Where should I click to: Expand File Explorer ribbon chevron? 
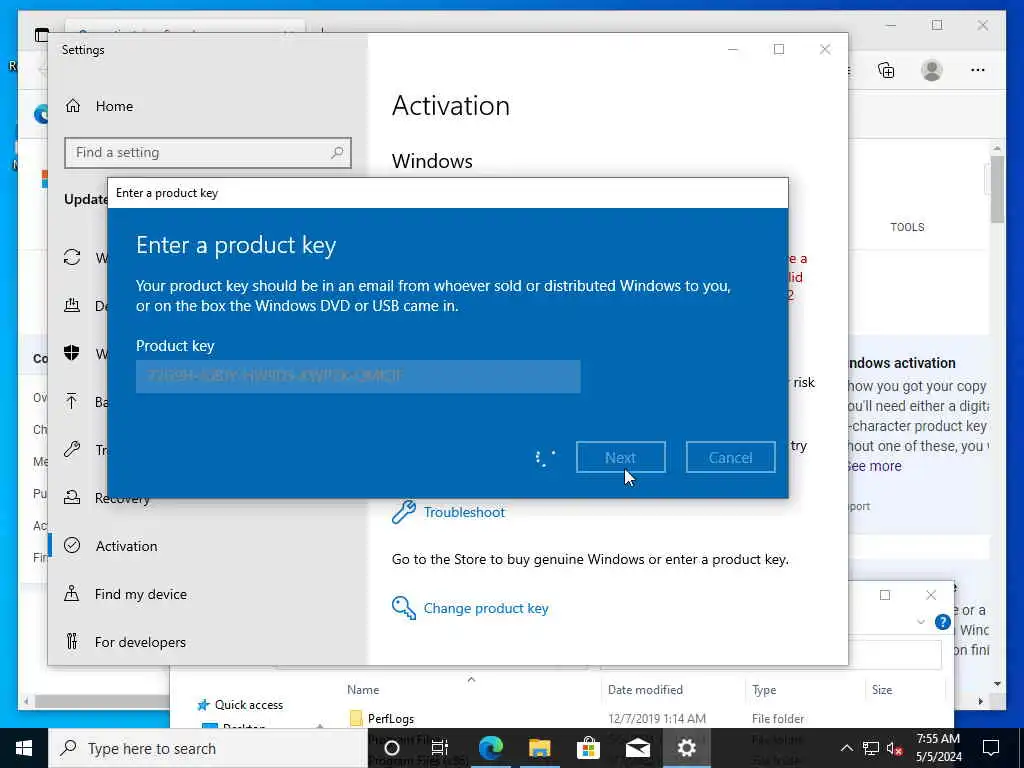click(921, 622)
